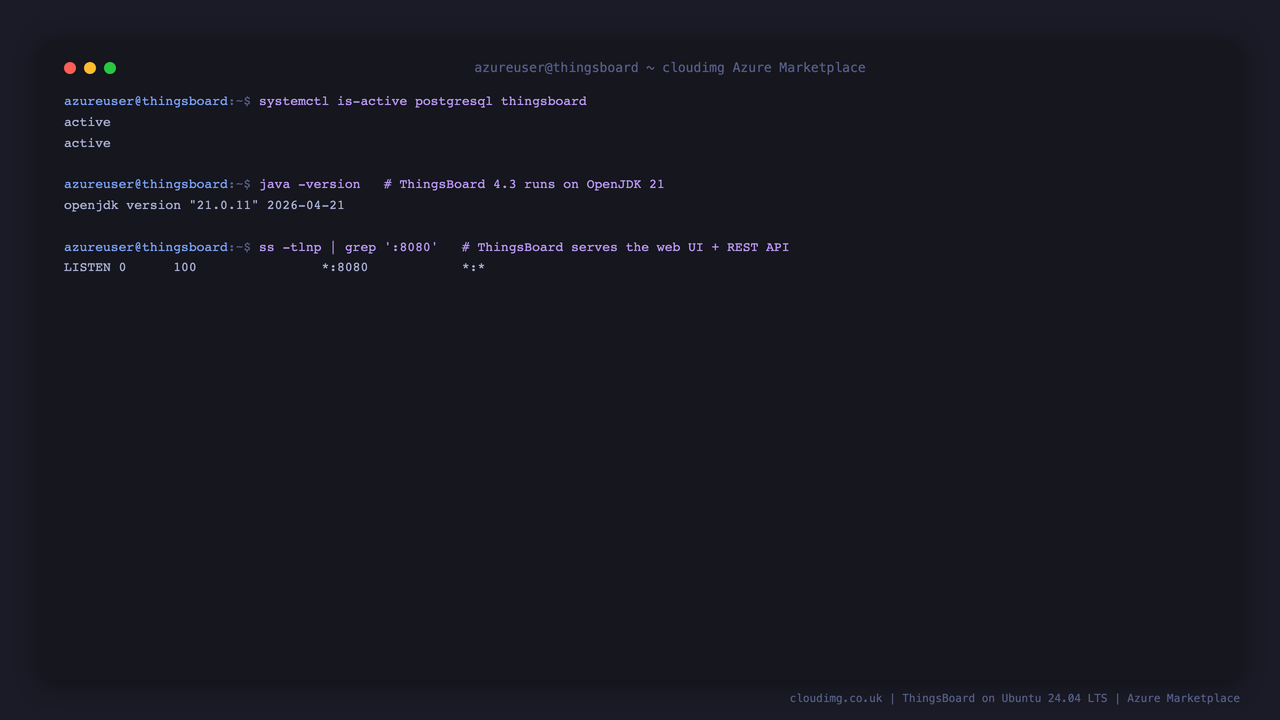
Task: Click the first 'active' output line
Action: pos(87,122)
